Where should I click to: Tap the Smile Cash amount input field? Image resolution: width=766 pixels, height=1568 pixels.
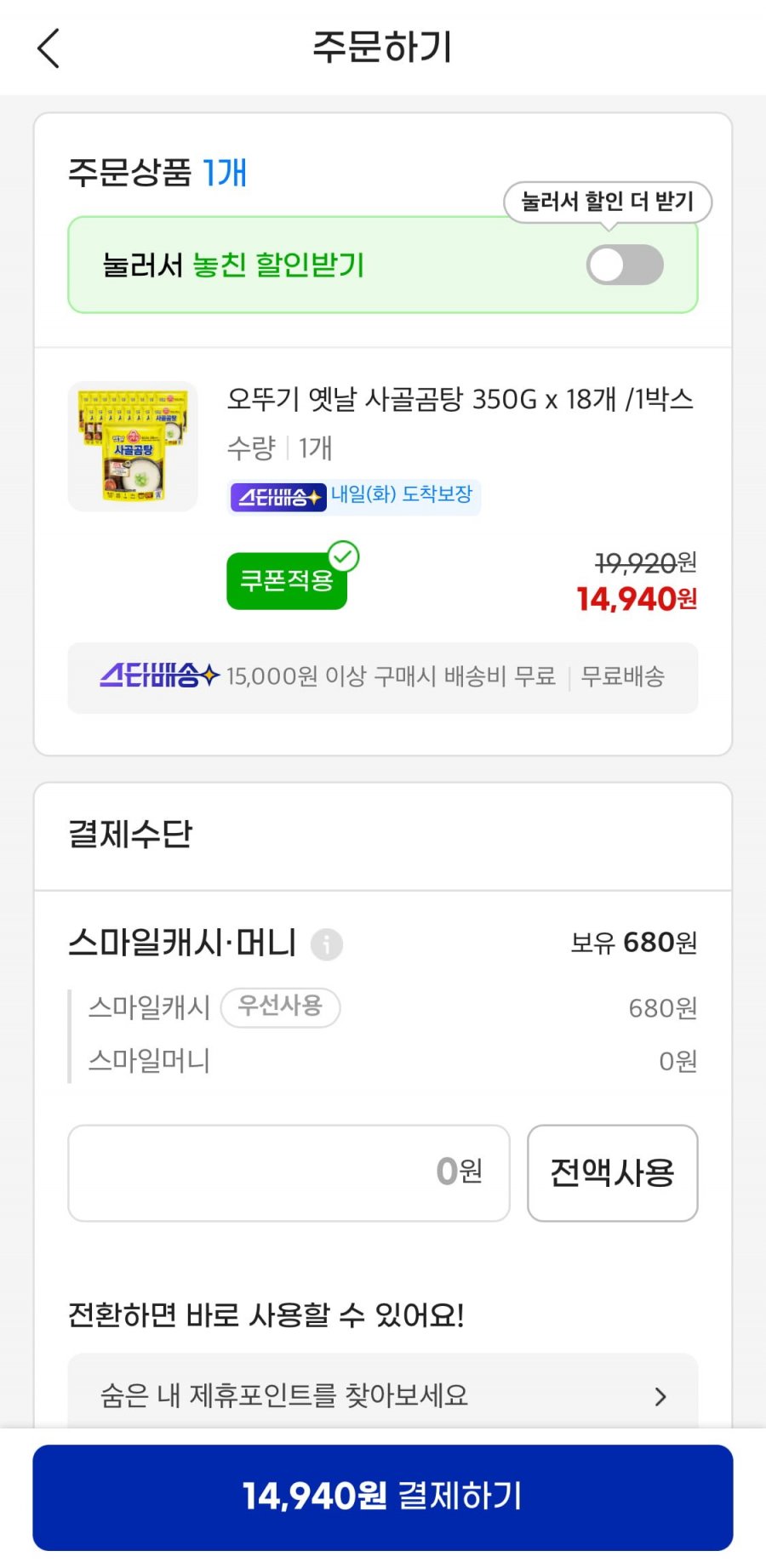(289, 1172)
